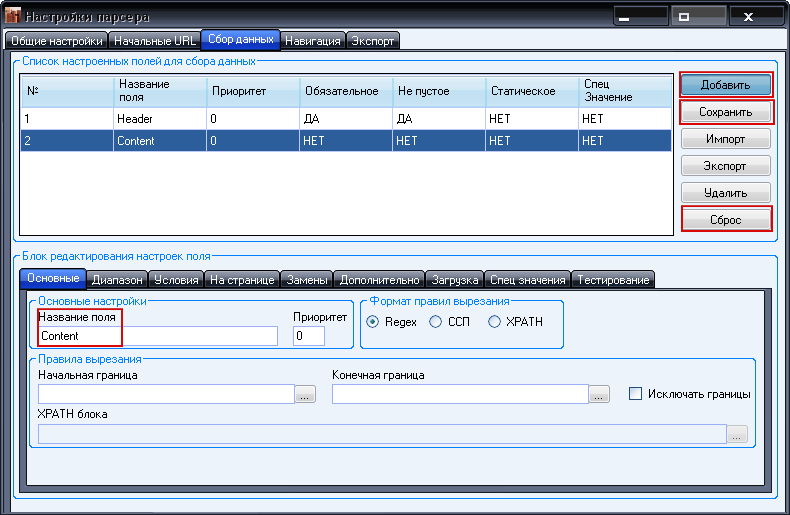Select the ССП format option
Screen dimensions: 790x515
435,322
